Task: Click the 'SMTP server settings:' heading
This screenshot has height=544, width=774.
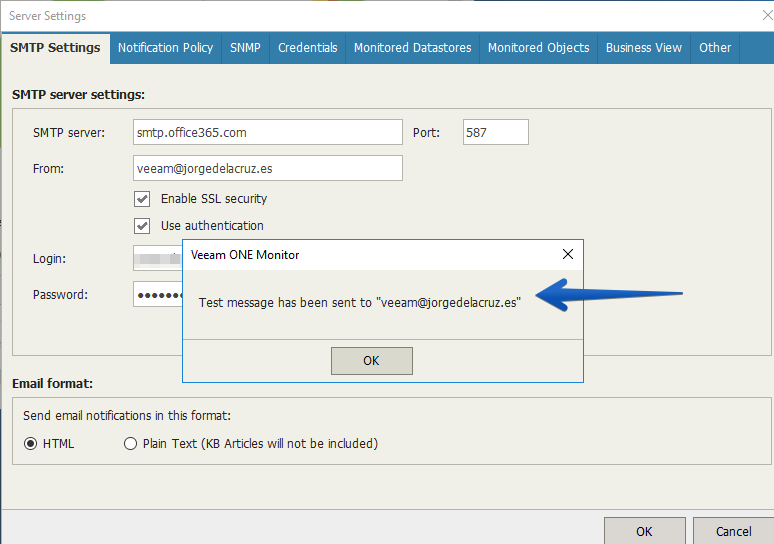Action: 78,95
